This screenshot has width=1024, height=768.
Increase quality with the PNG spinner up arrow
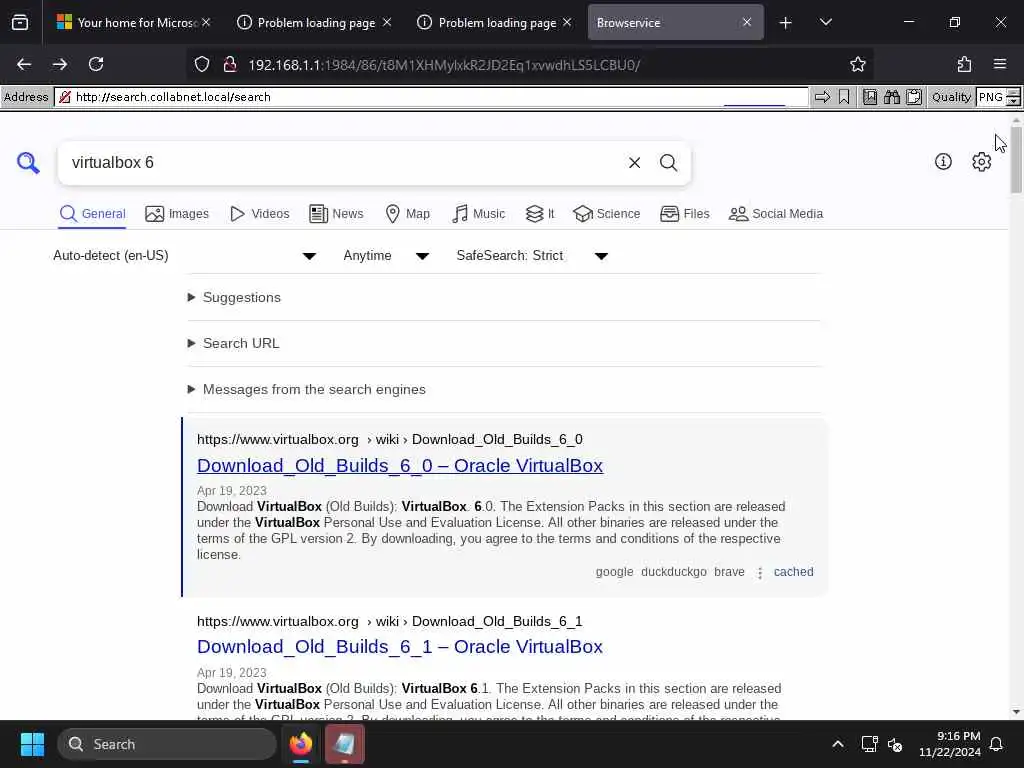click(1013, 93)
